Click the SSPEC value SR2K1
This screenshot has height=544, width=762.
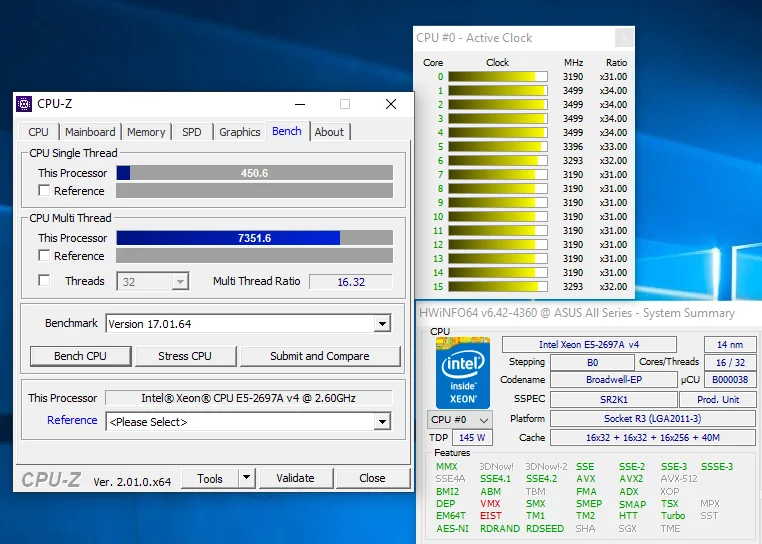[614, 400]
